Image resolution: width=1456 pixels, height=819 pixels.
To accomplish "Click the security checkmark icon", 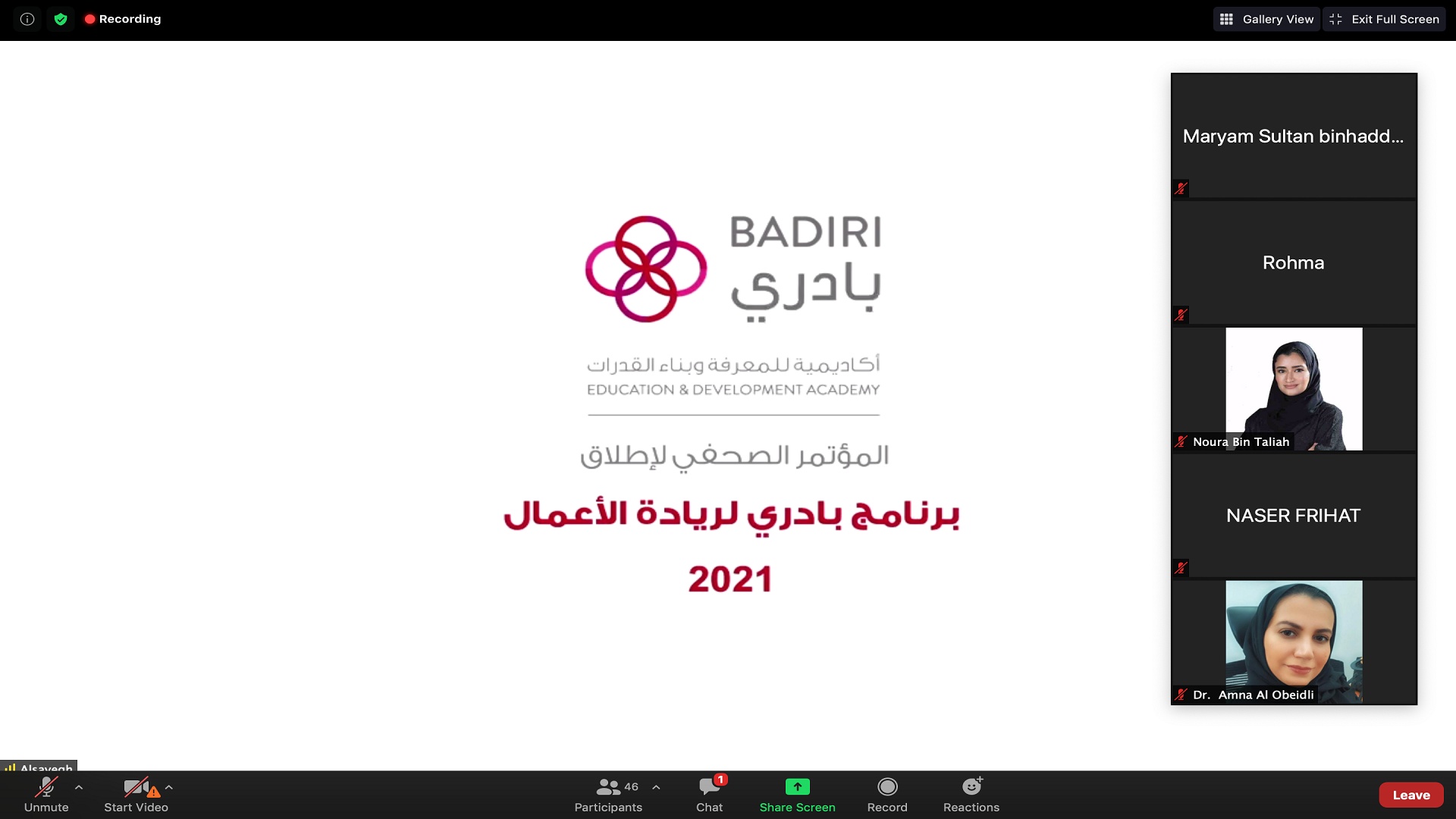I will click(x=60, y=19).
